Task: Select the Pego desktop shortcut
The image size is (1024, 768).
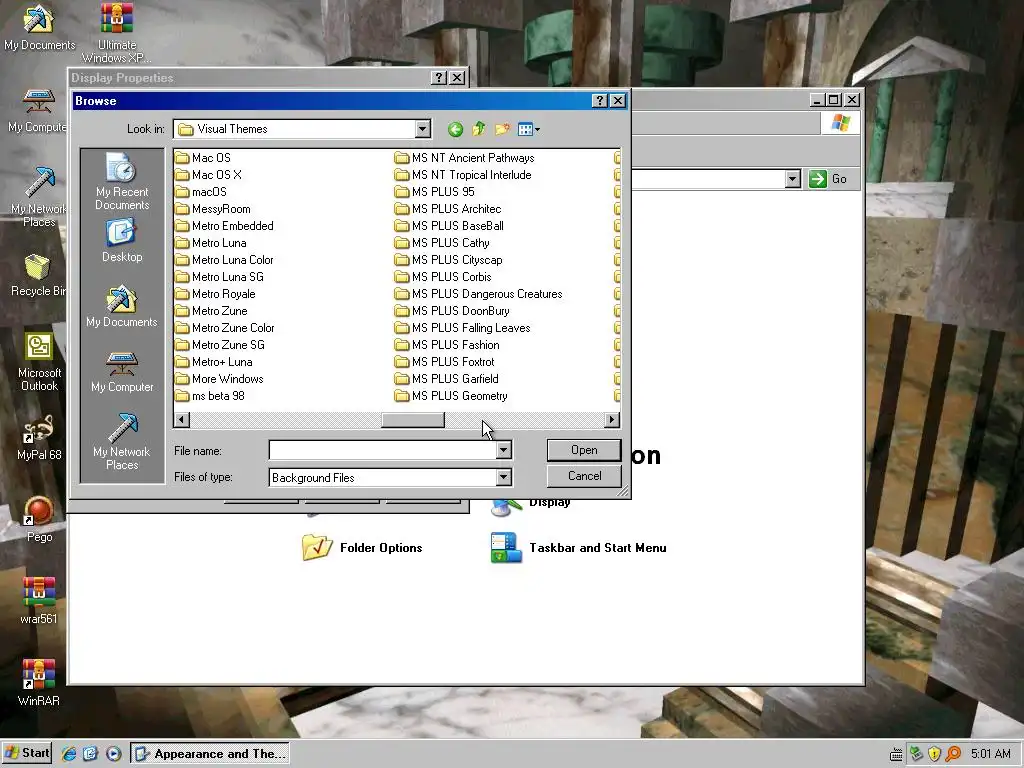Action: click(x=39, y=520)
